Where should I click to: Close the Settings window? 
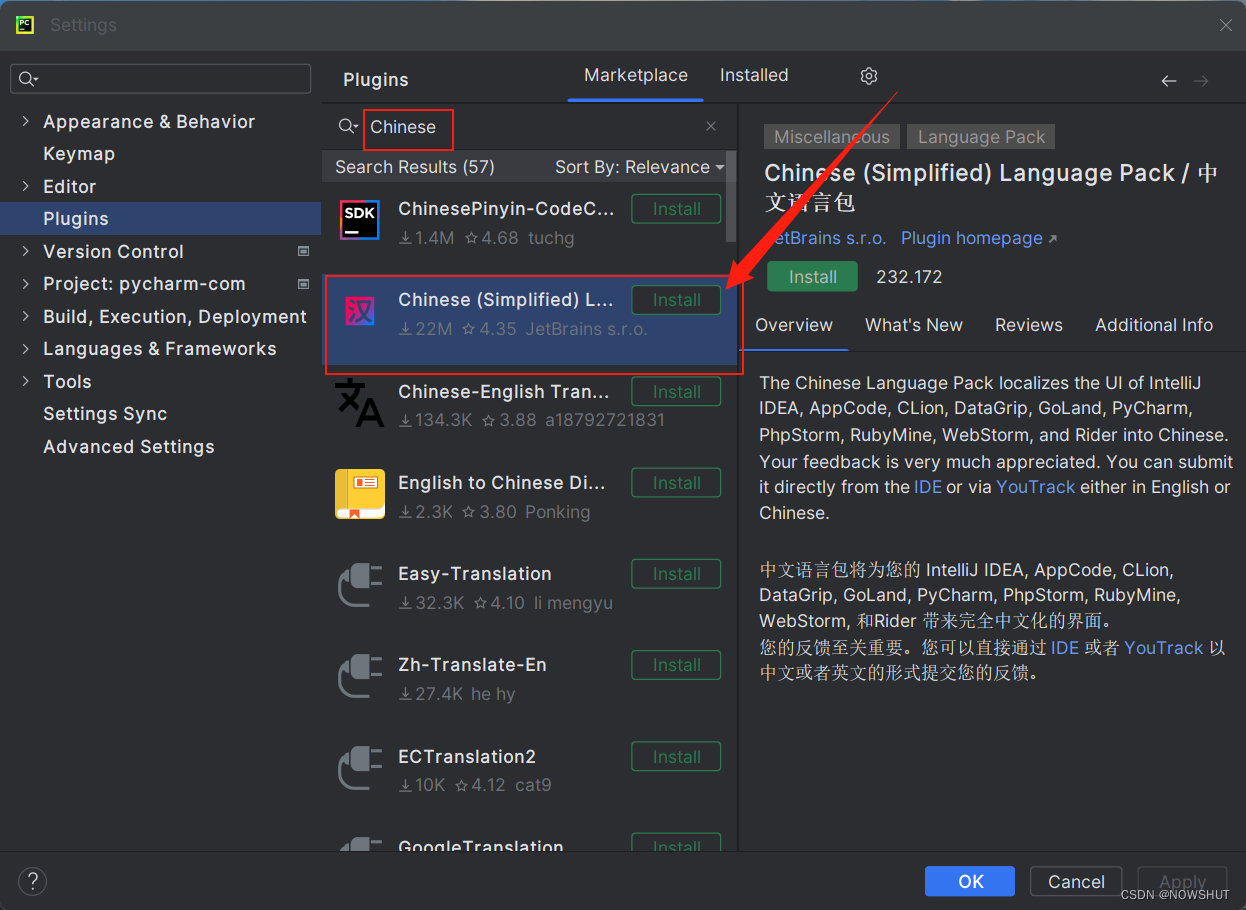pos(1225,25)
